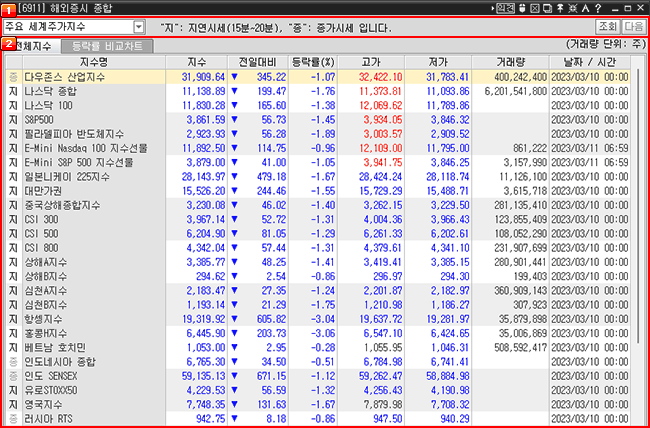Select the 베트남 호치민 row
This screenshot has height=428, width=650.
318,348
